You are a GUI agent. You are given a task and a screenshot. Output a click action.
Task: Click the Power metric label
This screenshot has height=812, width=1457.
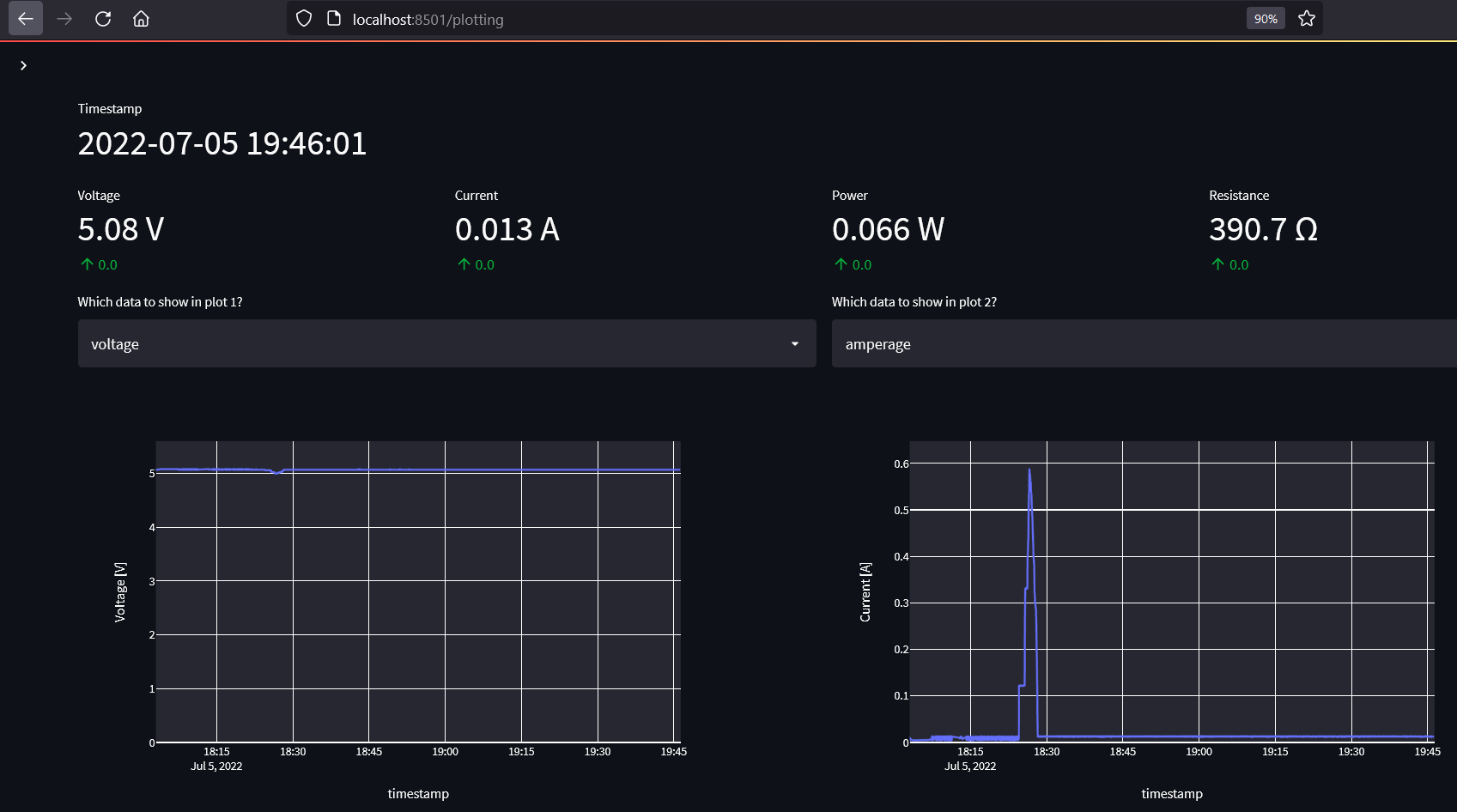850,196
